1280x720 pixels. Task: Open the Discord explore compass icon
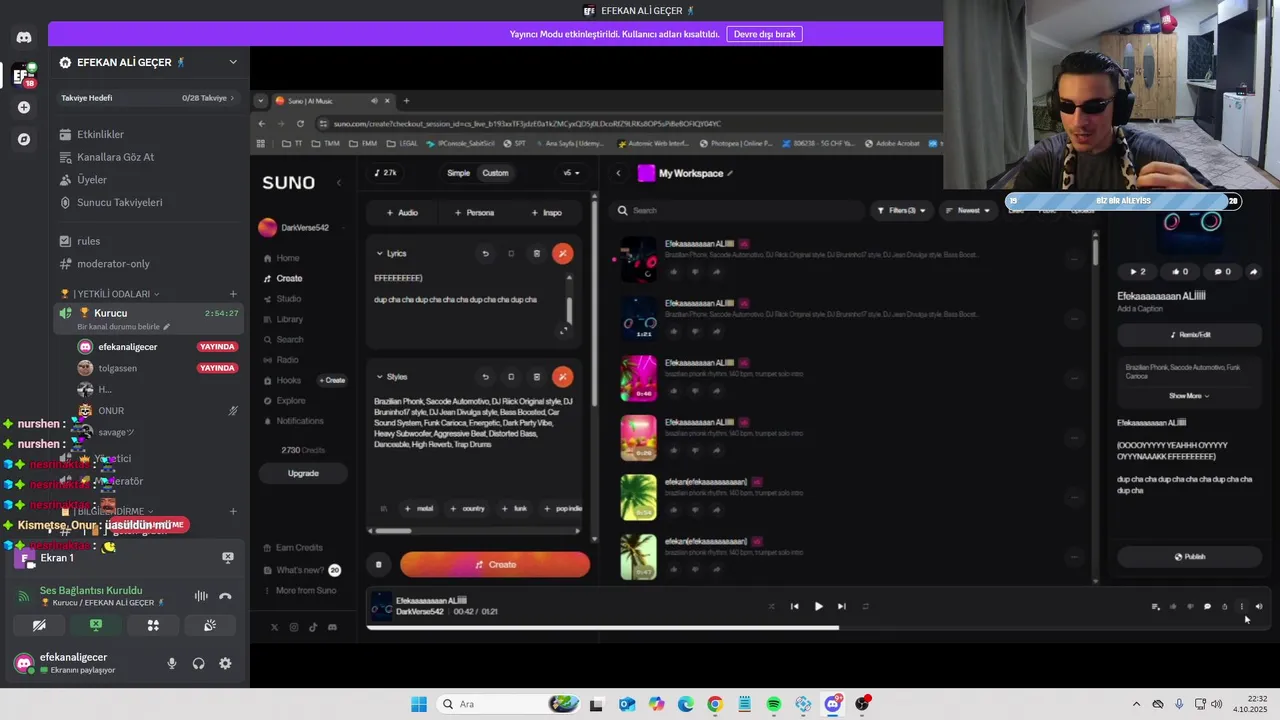(x=24, y=139)
